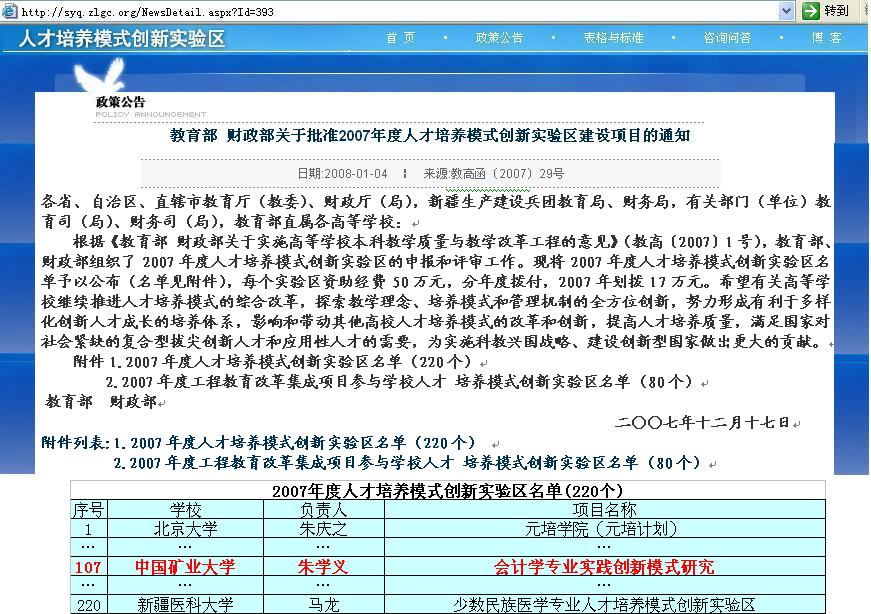Click the source text 来源:教高函（2007）29号
Image resolution: width=871 pixels, height=614 pixels.
click(493, 173)
